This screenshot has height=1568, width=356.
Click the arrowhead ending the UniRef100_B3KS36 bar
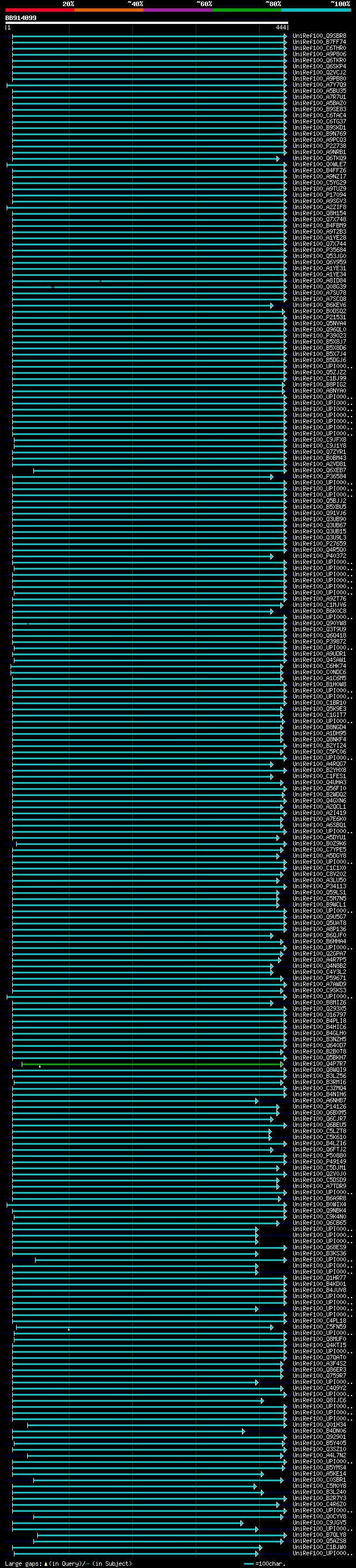click(x=256, y=1253)
